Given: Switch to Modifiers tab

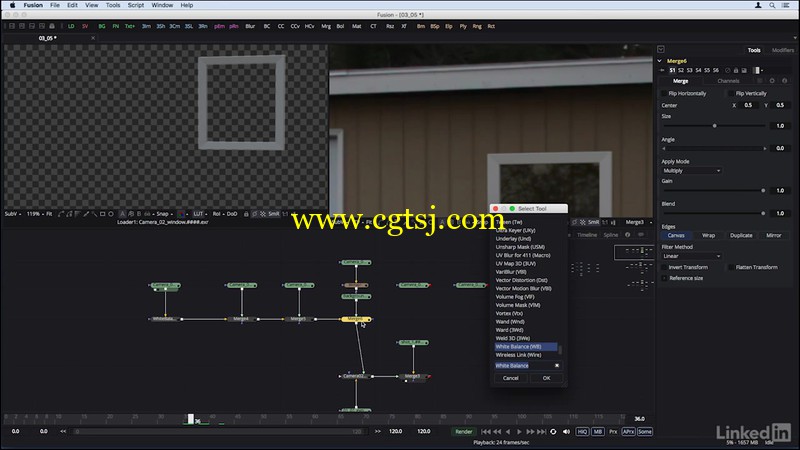Looking at the screenshot, I should pos(782,50).
